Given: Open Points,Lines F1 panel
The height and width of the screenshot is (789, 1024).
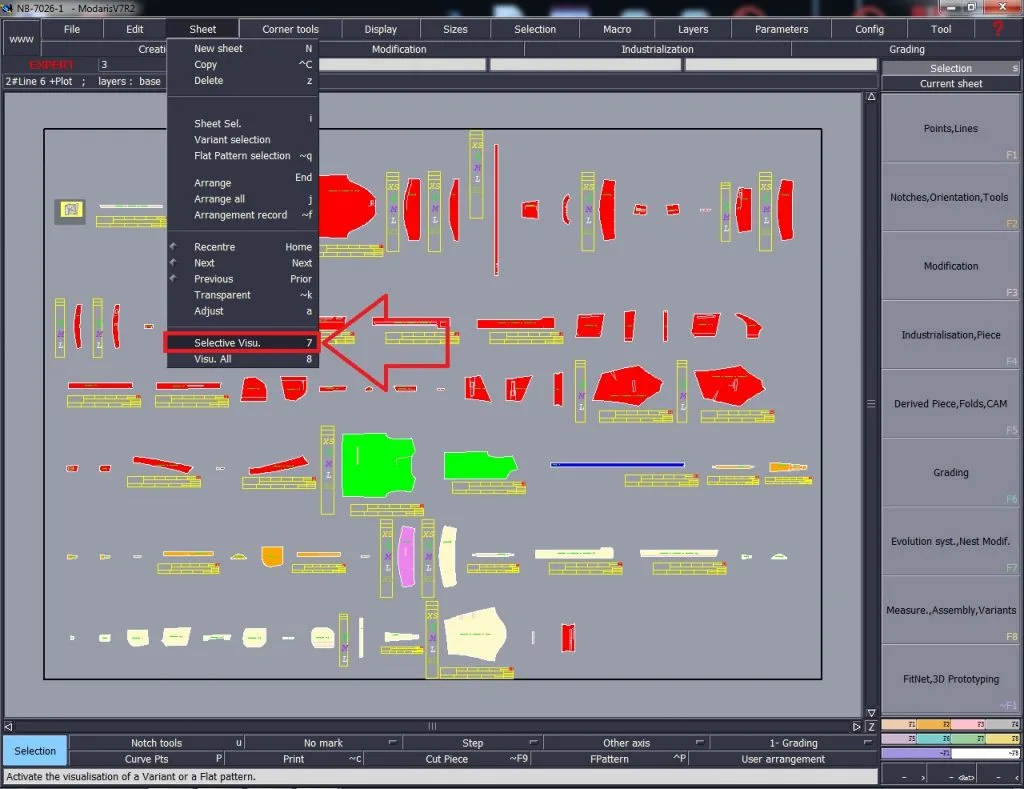Looking at the screenshot, I should [950, 129].
